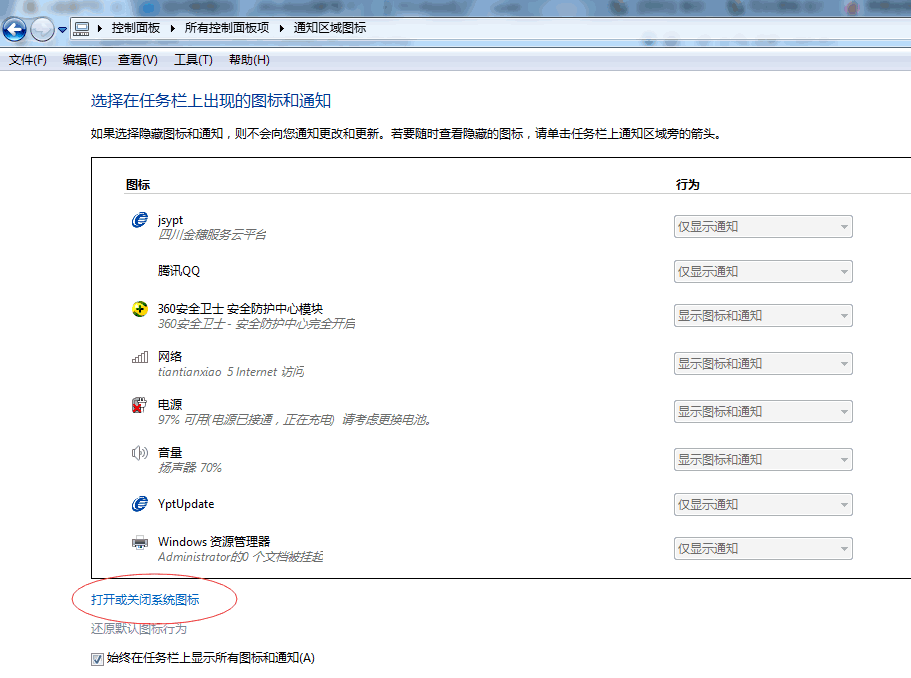Image resolution: width=911 pixels, height=678 pixels.
Task: Click the 行为 column header
Action: point(687,185)
